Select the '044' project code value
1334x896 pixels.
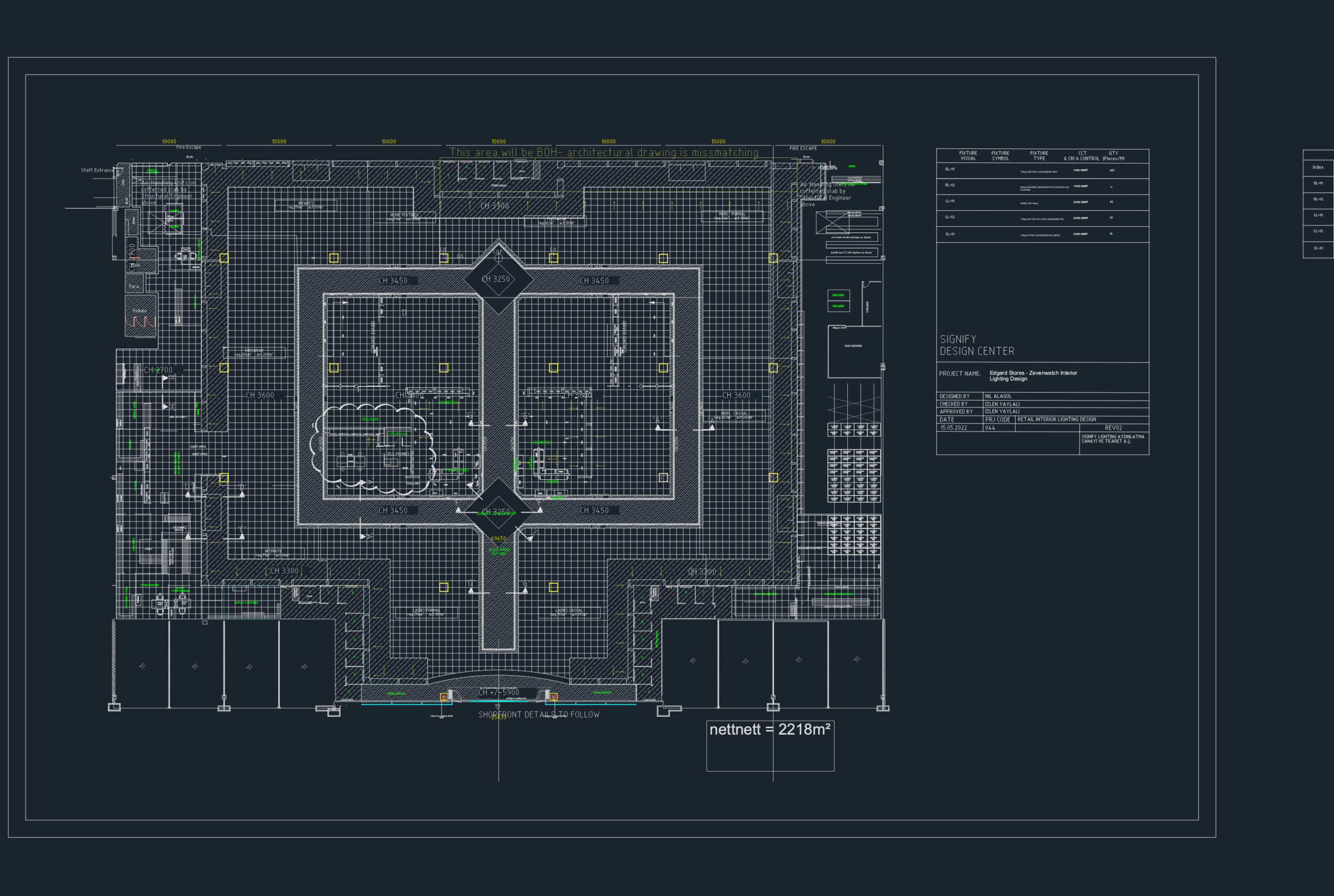point(990,428)
